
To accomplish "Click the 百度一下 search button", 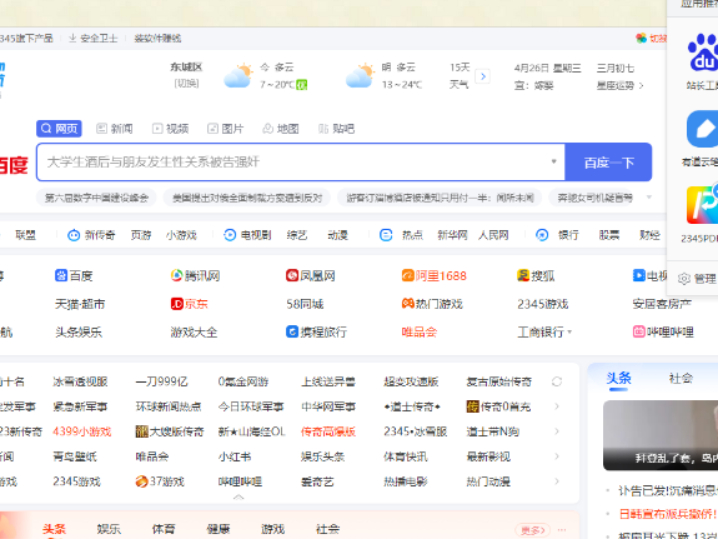I will point(609,162).
